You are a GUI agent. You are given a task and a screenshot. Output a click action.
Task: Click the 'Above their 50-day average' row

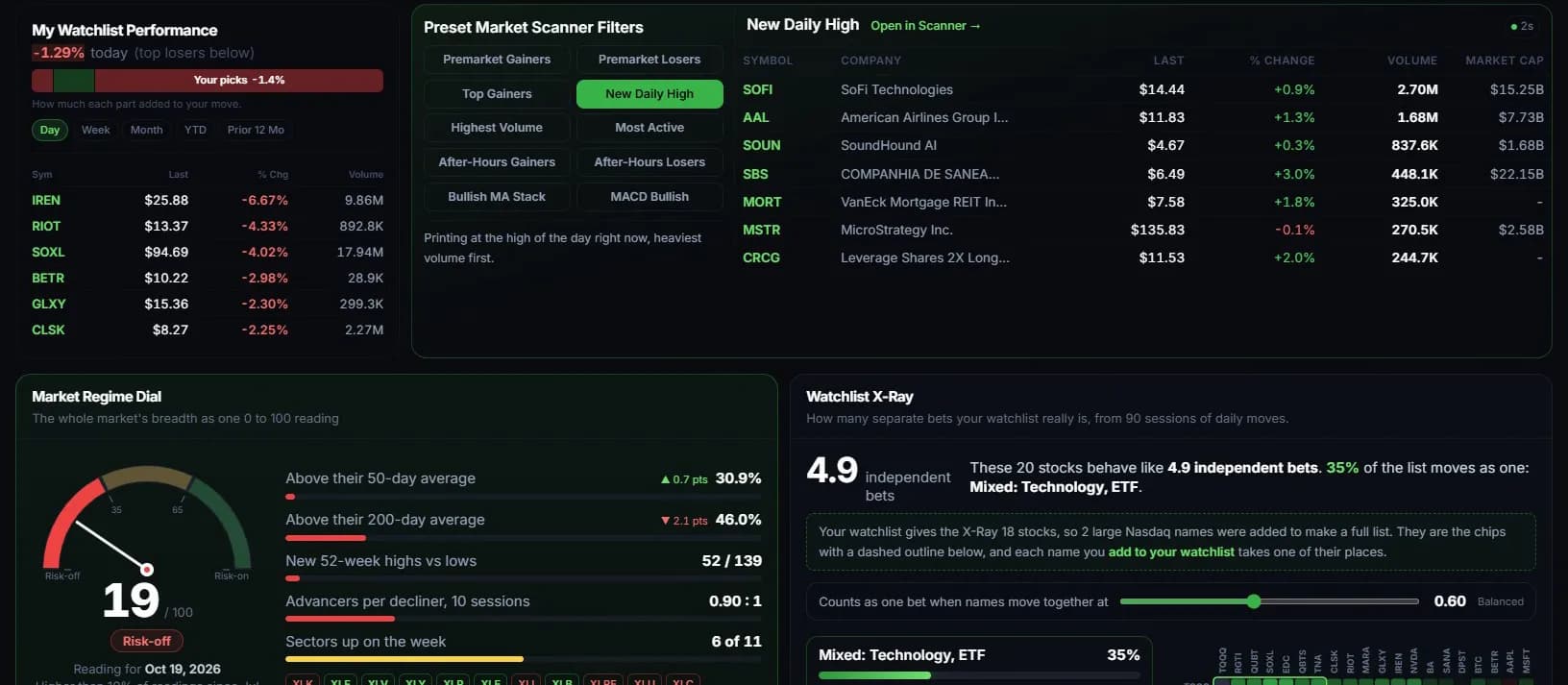click(x=524, y=483)
